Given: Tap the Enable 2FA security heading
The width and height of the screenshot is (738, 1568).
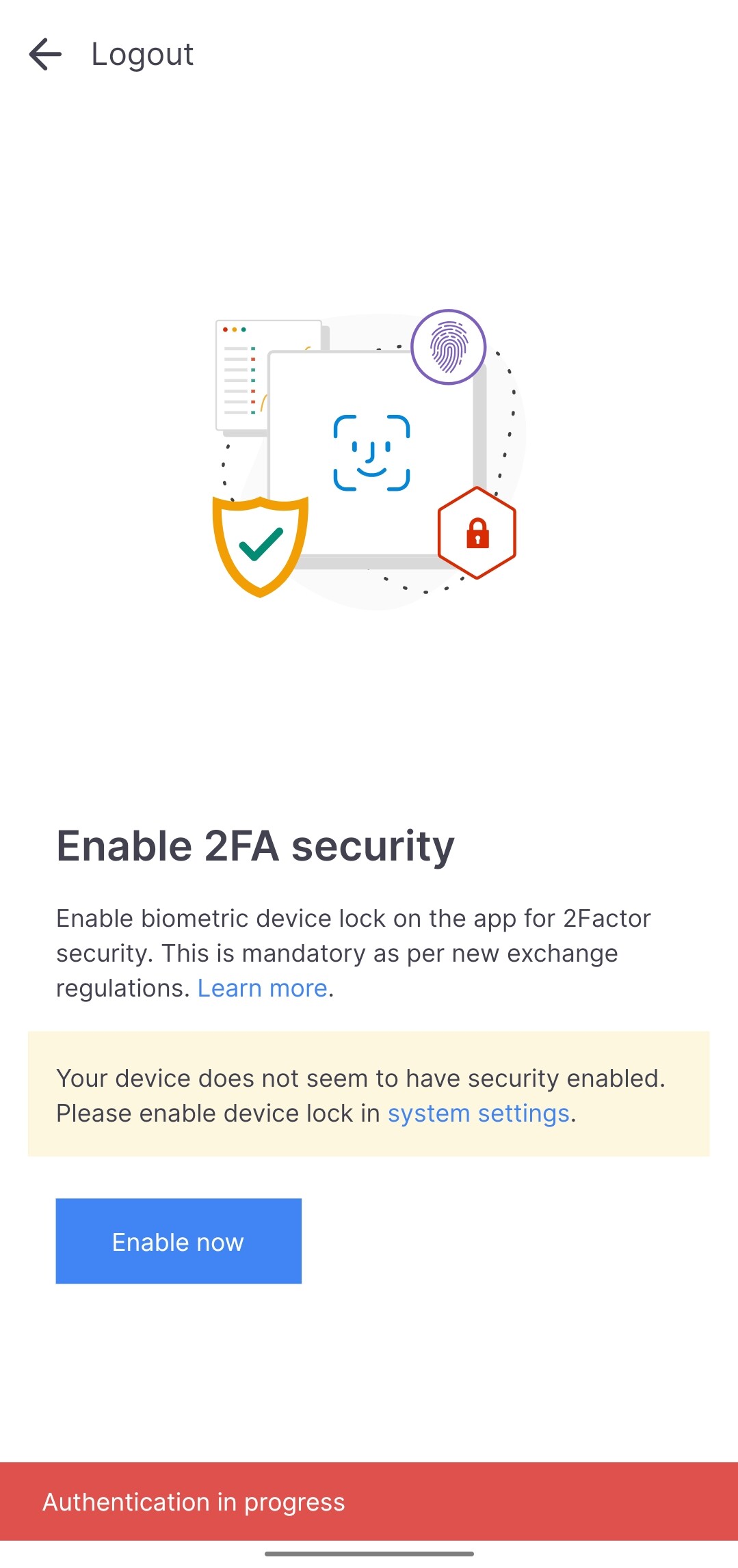Looking at the screenshot, I should [x=255, y=846].
